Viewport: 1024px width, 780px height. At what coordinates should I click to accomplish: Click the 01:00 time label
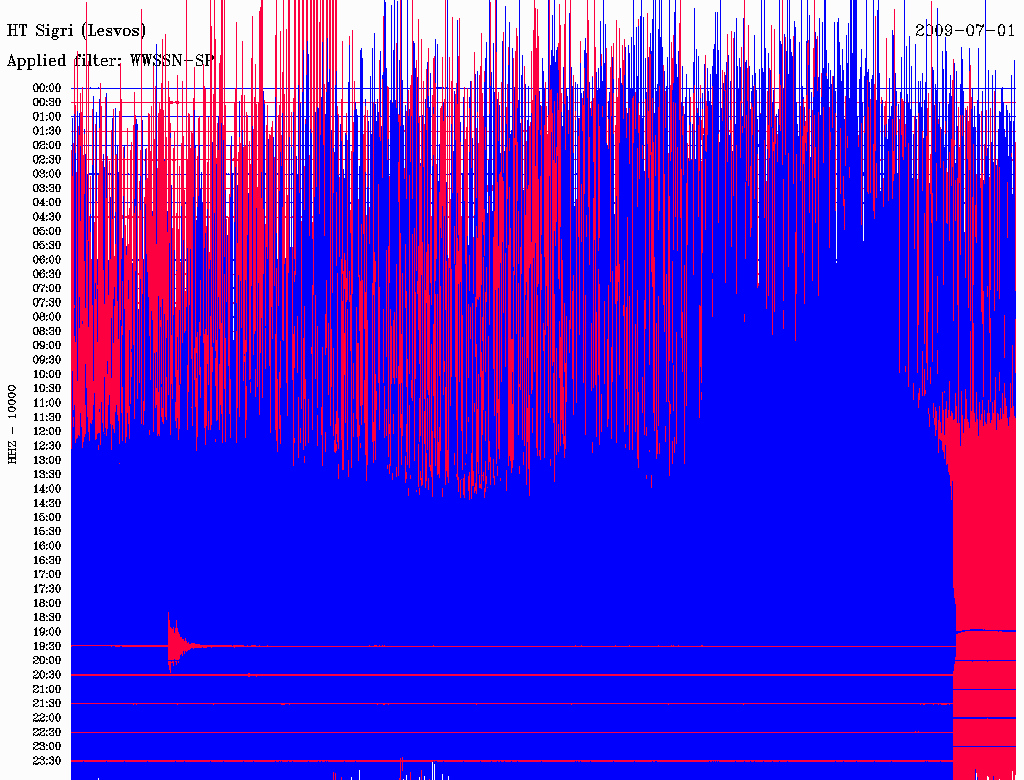click(47, 117)
